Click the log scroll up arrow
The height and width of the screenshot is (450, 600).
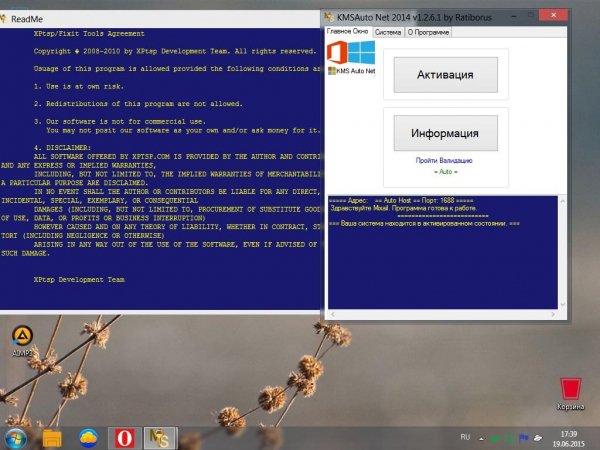coord(562,201)
